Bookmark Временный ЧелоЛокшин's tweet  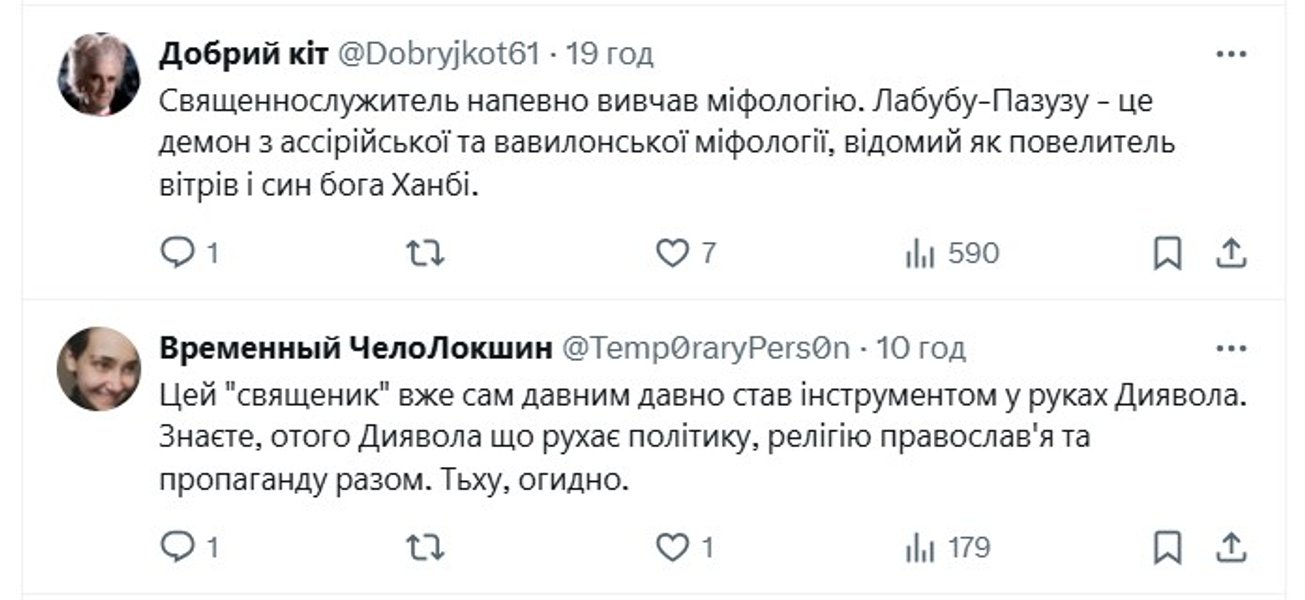(1168, 544)
